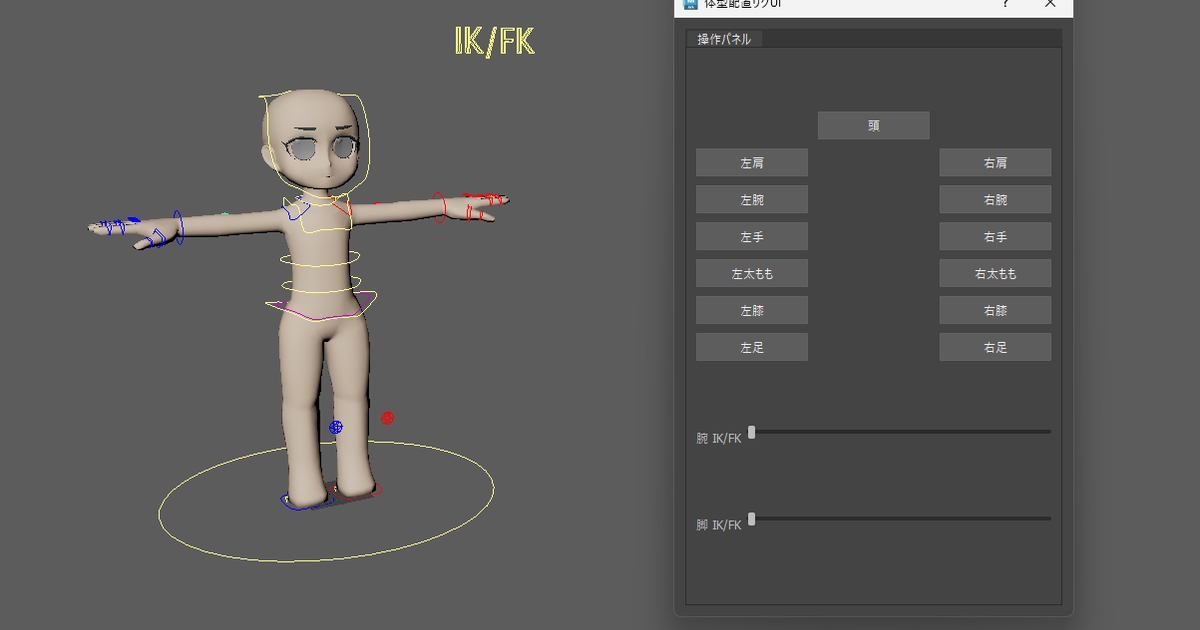Click the 腕 IK/FK slider handle
Image resolution: width=1200 pixels, height=630 pixels.
tap(751, 432)
